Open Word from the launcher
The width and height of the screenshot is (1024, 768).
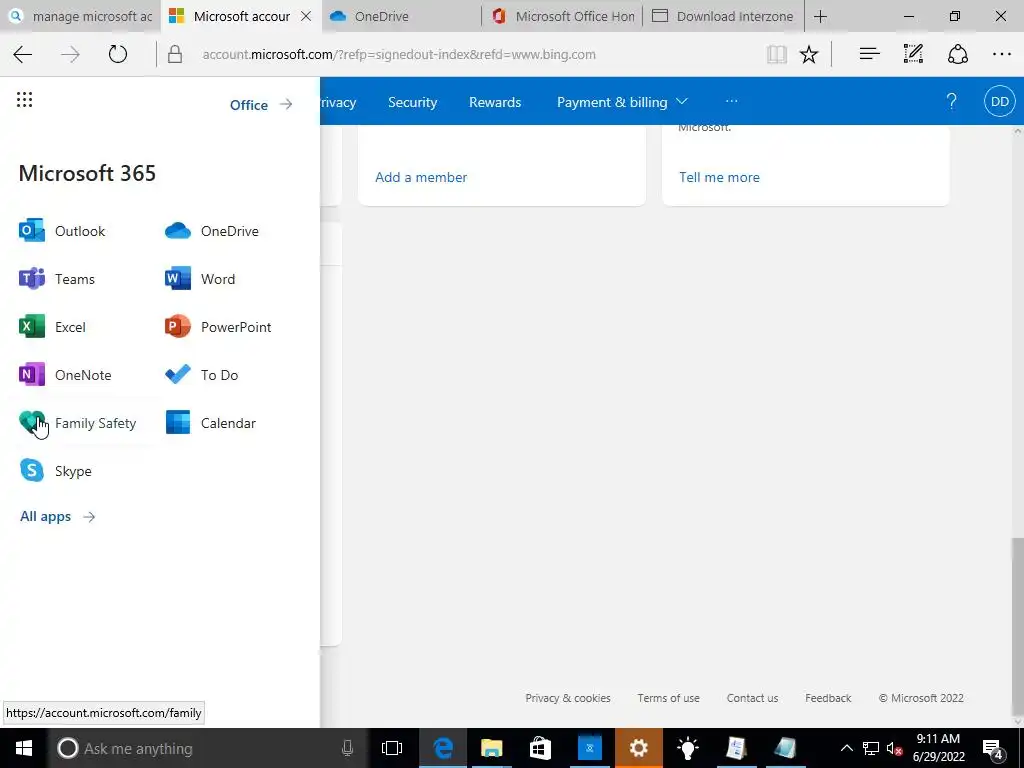click(200, 279)
